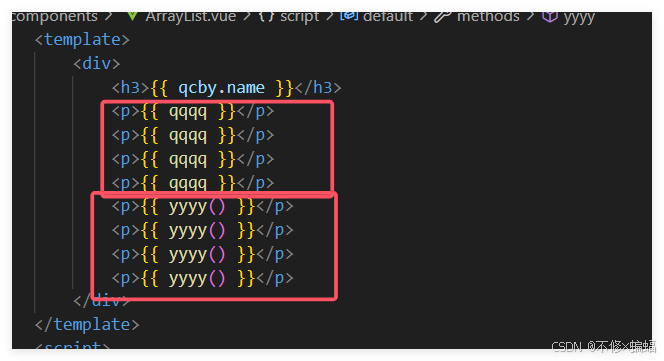Screen dimensions: 664x361
Task: Click the cube method icon before yyyy
Action: (x=550, y=17)
